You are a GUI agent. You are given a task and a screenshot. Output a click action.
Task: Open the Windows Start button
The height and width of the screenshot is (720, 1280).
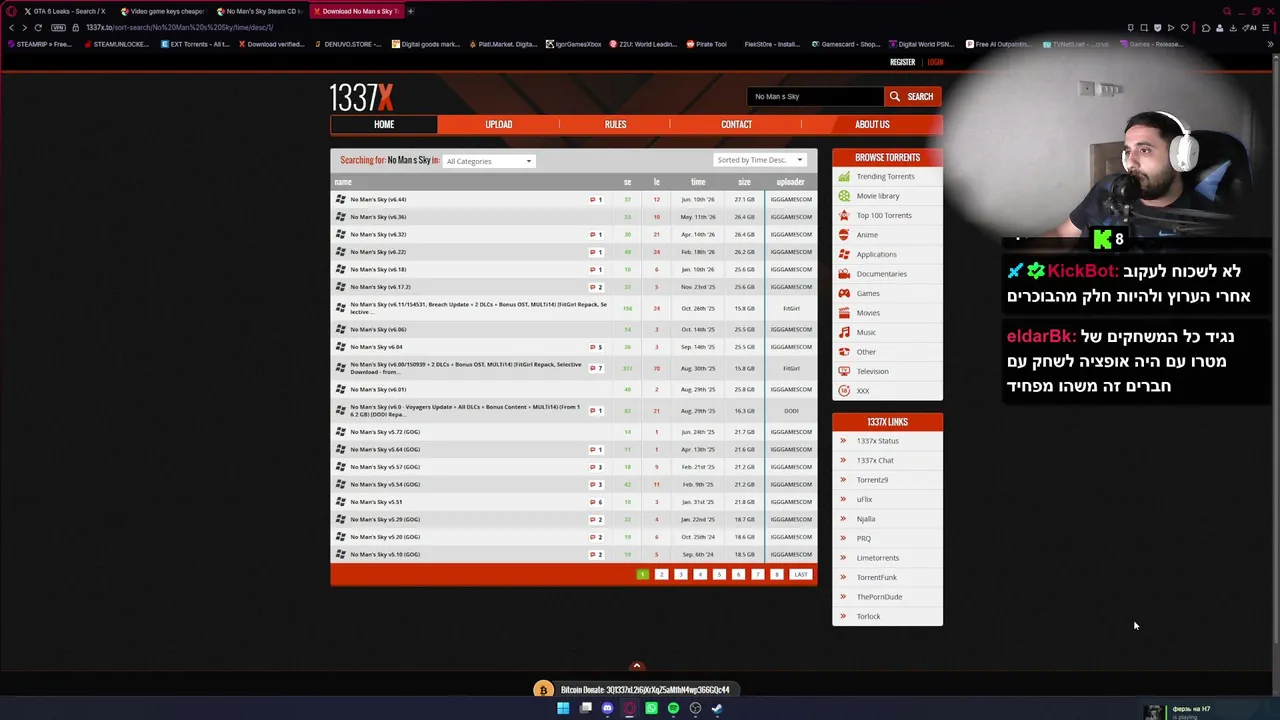[x=563, y=708]
